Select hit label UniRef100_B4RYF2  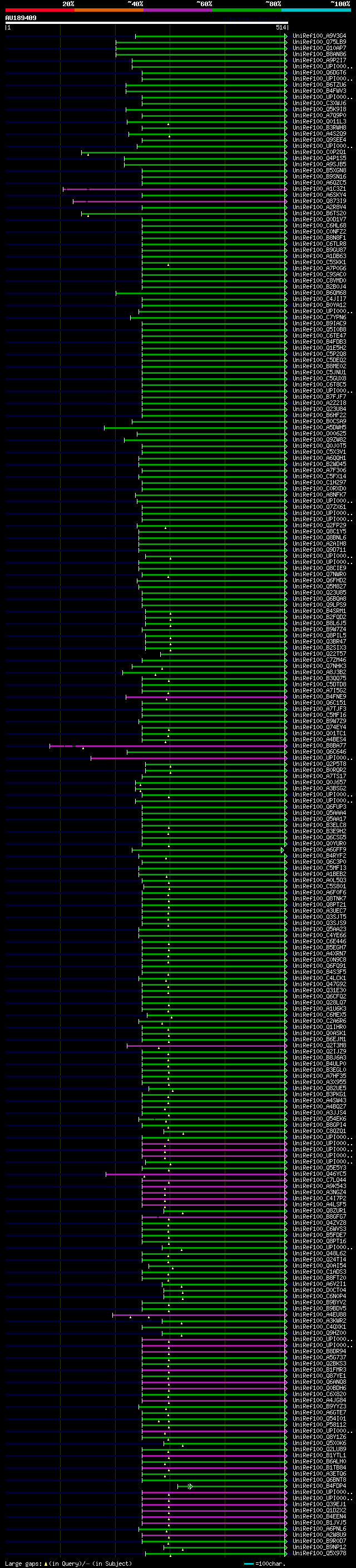coord(319,856)
